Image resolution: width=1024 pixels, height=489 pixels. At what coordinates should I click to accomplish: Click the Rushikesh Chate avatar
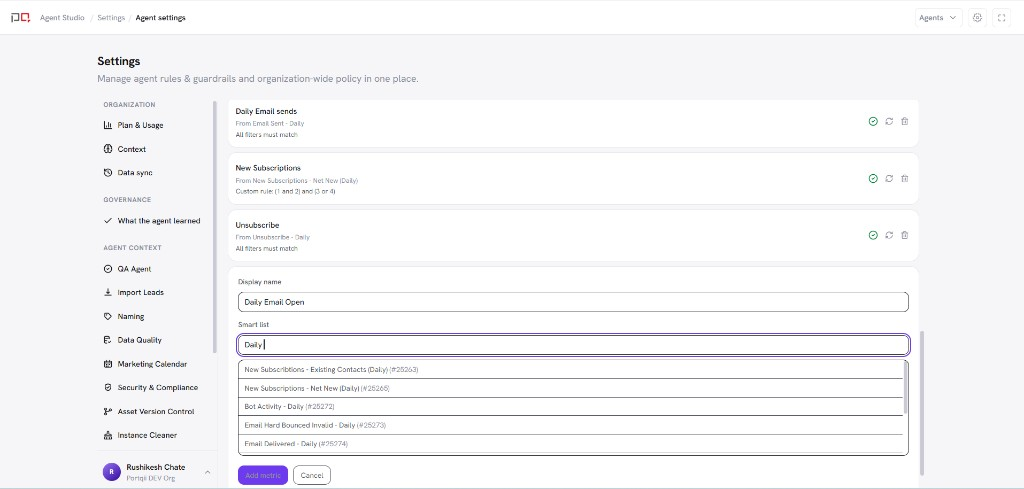pyautogui.click(x=112, y=472)
